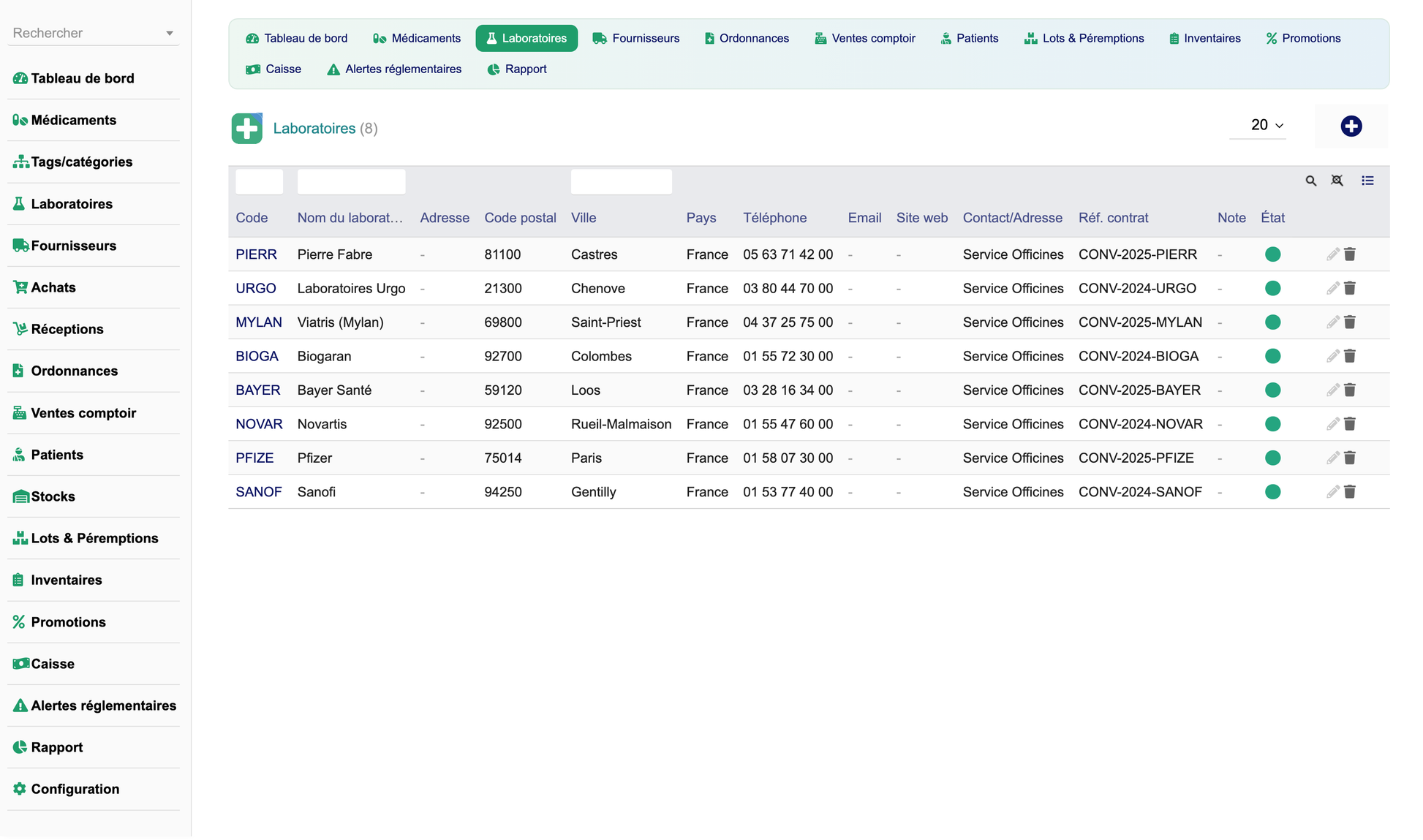The width and height of the screenshot is (1423, 840).
Task: Click the CONV-2025-PFIZE contract cell
Action: pos(1136,458)
